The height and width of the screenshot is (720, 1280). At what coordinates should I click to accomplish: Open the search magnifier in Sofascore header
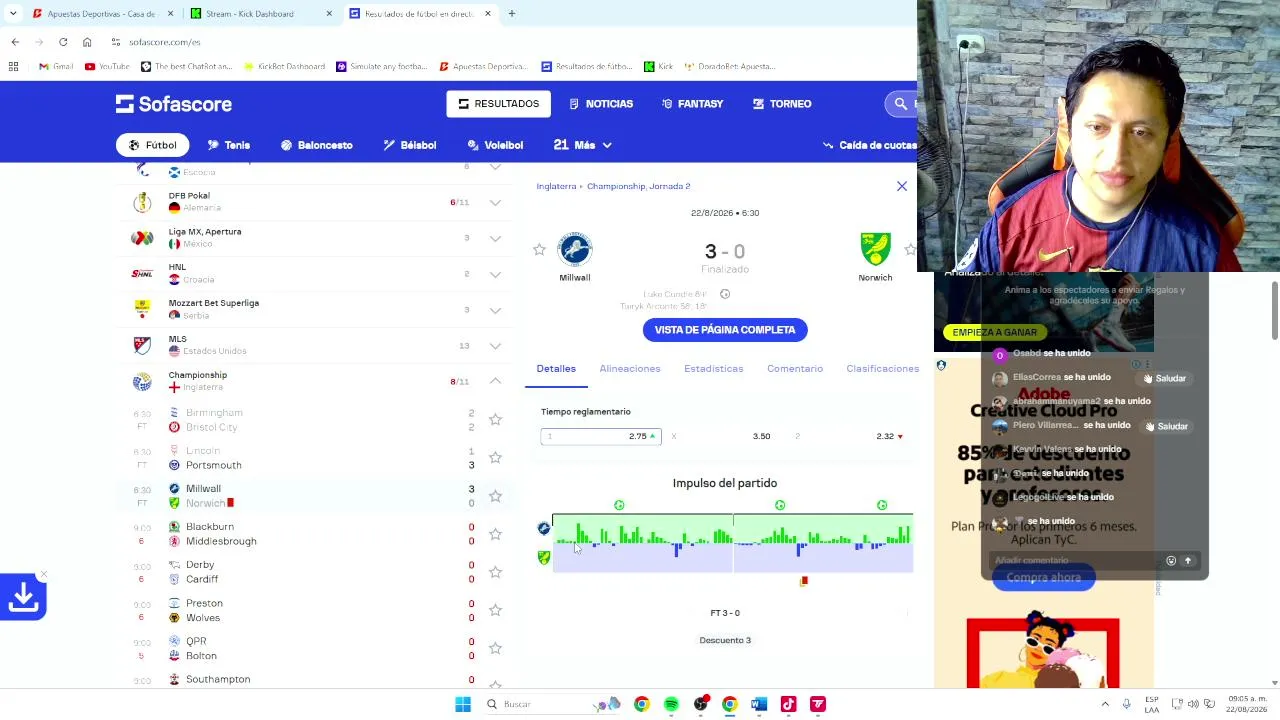click(x=901, y=104)
